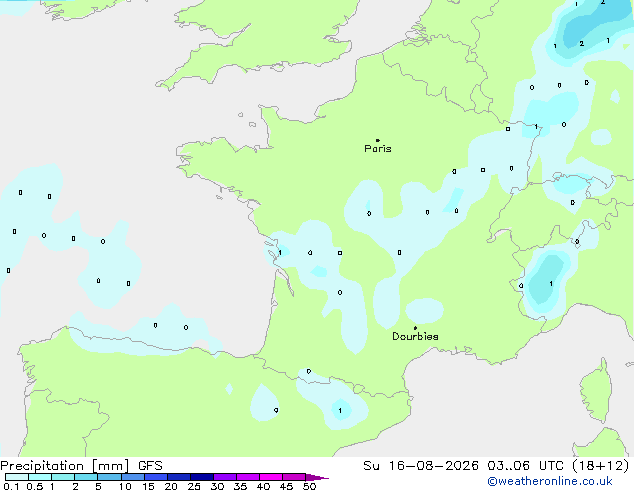634x490 pixels.
Task: Click the '(18+12)' forecast run text
Action: tap(601, 466)
